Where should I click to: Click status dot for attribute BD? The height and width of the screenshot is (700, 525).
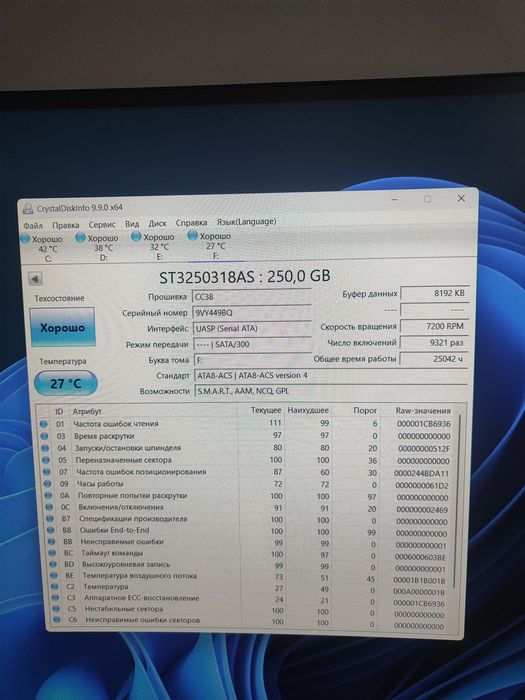pos(53,564)
